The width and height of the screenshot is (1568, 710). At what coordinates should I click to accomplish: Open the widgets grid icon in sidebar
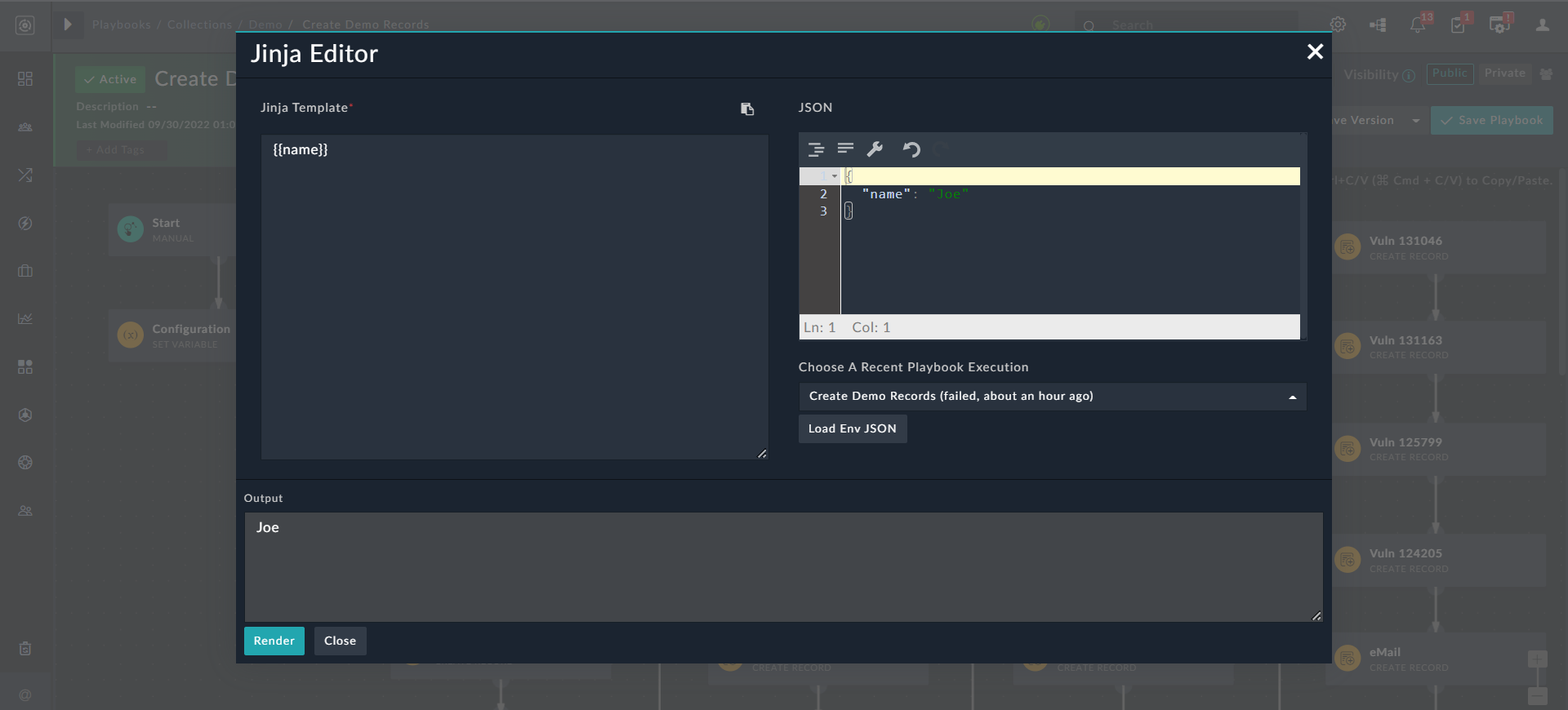click(x=25, y=366)
